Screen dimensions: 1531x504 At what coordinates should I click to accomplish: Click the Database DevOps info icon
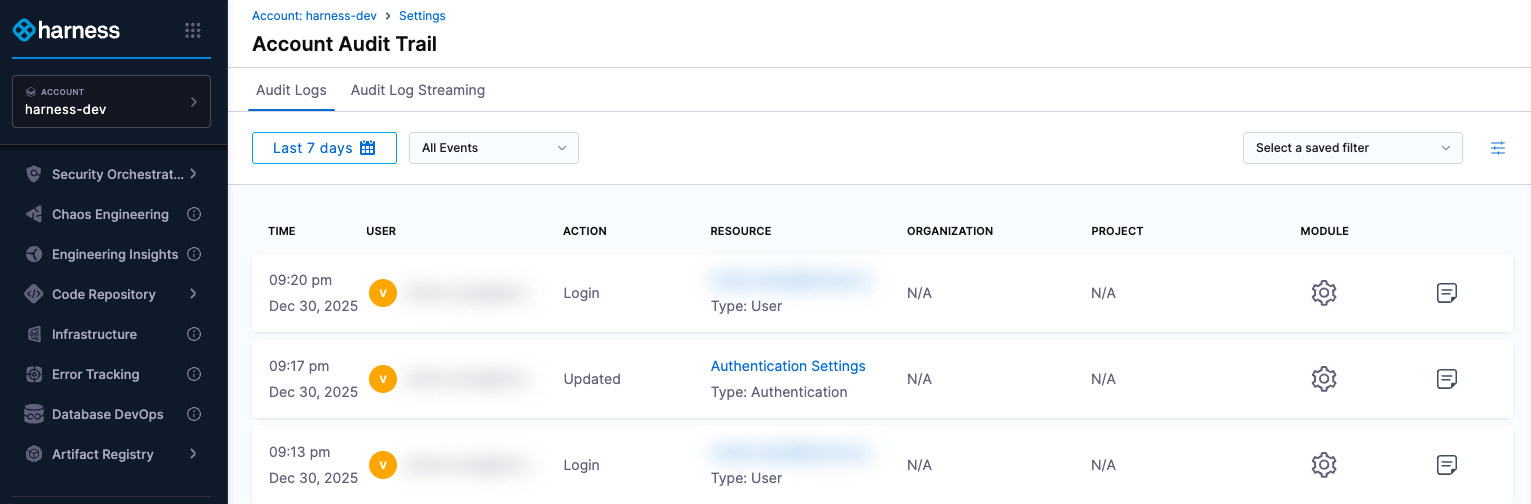(195, 414)
